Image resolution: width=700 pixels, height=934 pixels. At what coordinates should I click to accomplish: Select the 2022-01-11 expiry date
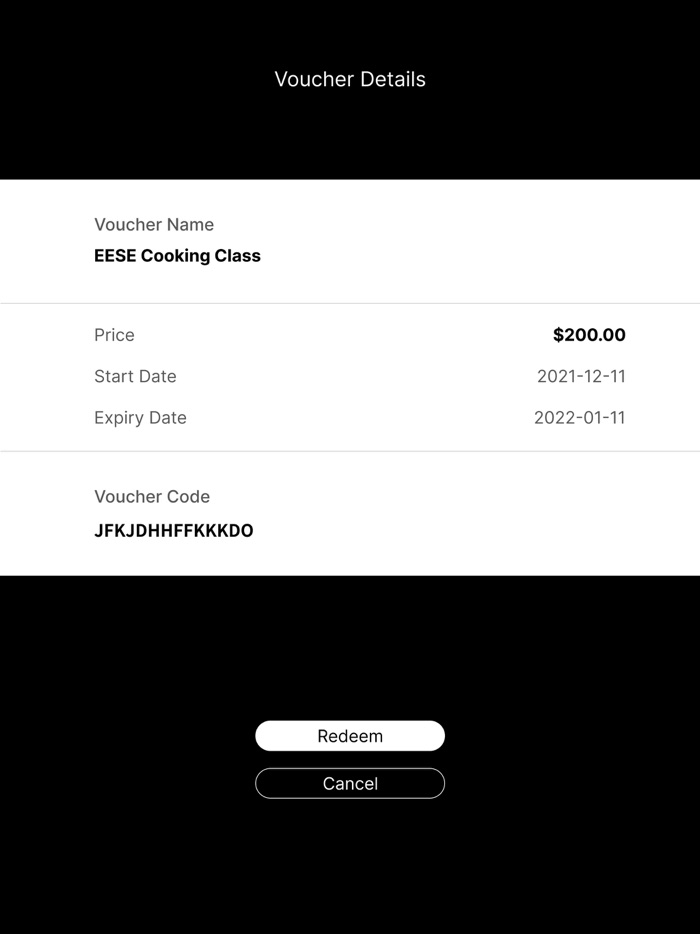point(580,418)
